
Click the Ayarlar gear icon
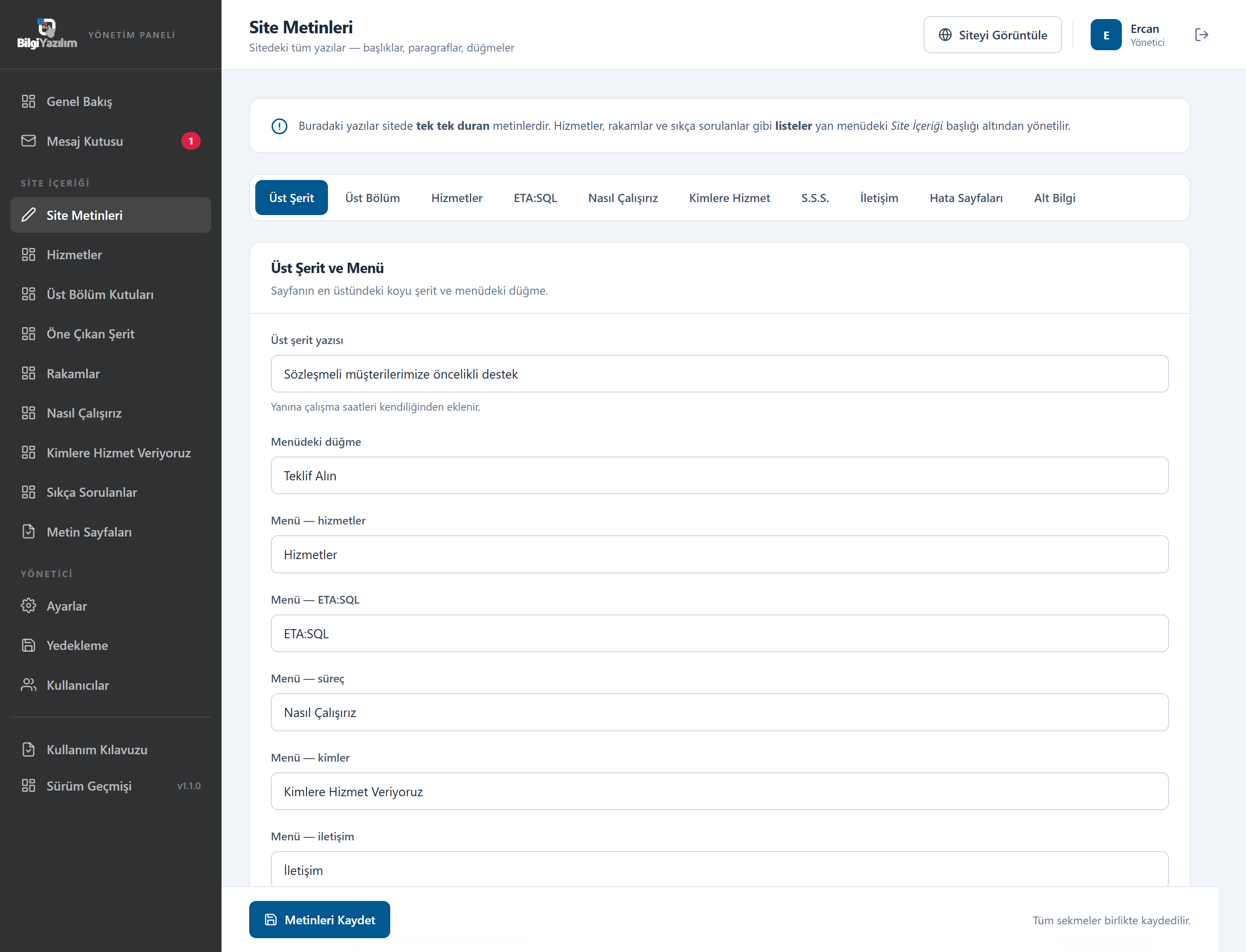pyautogui.click(x=28, y=606)
